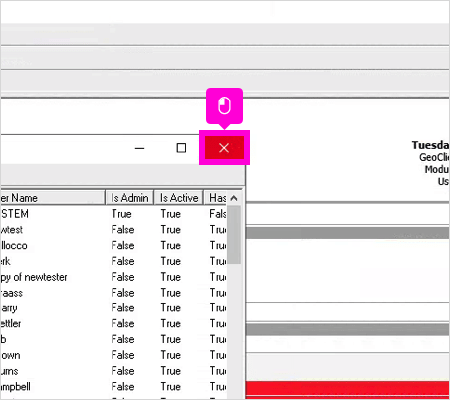The image size is (450, 400).
Task: Click the user Name column header
Action: (x=52, y=198)
